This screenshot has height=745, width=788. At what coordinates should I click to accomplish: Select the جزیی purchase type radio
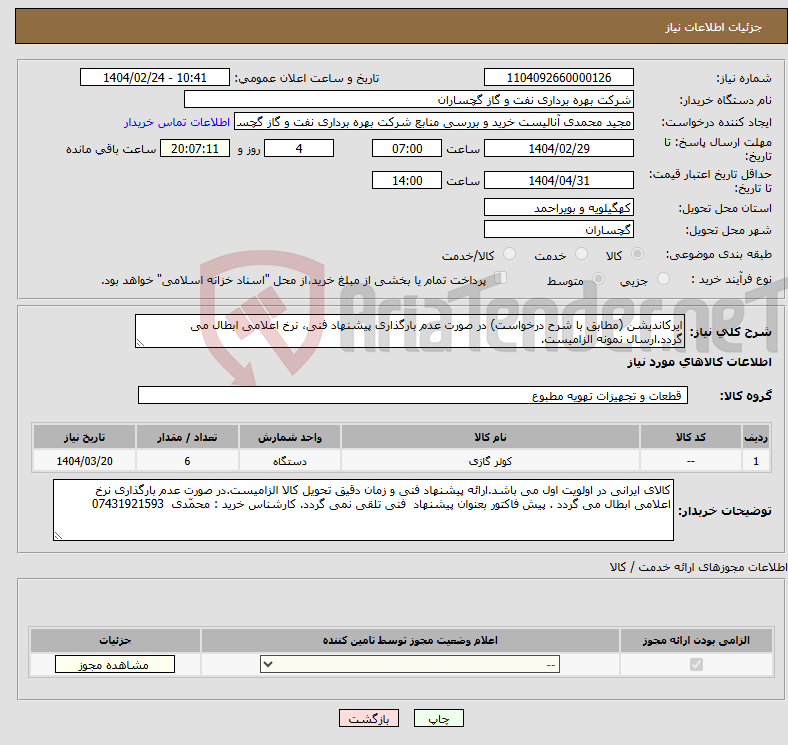663,278
